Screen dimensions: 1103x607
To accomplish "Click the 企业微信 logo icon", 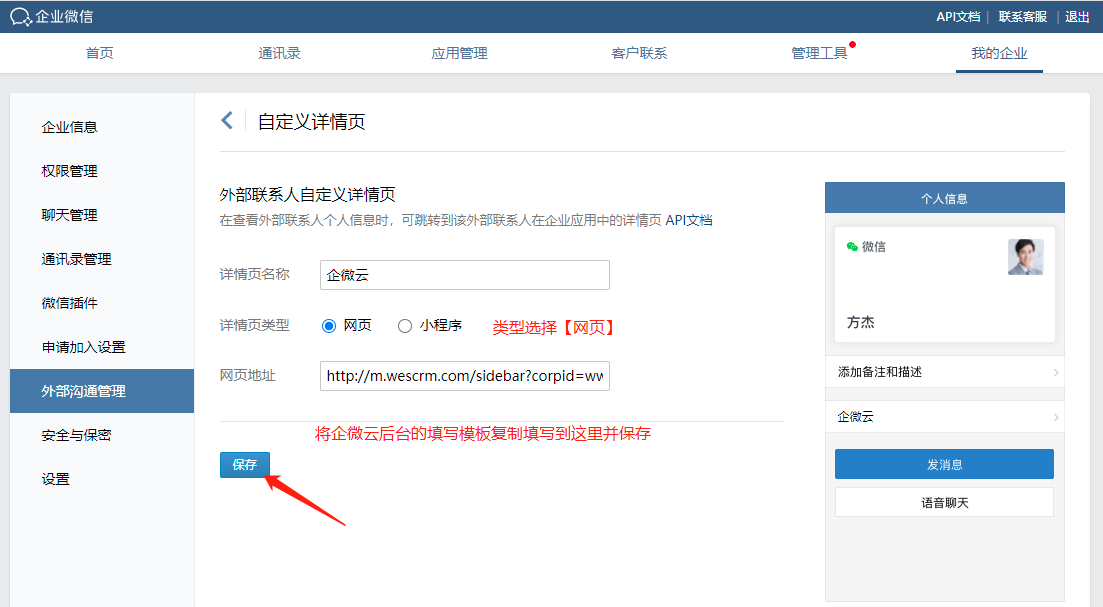I will tap(20, 17).
